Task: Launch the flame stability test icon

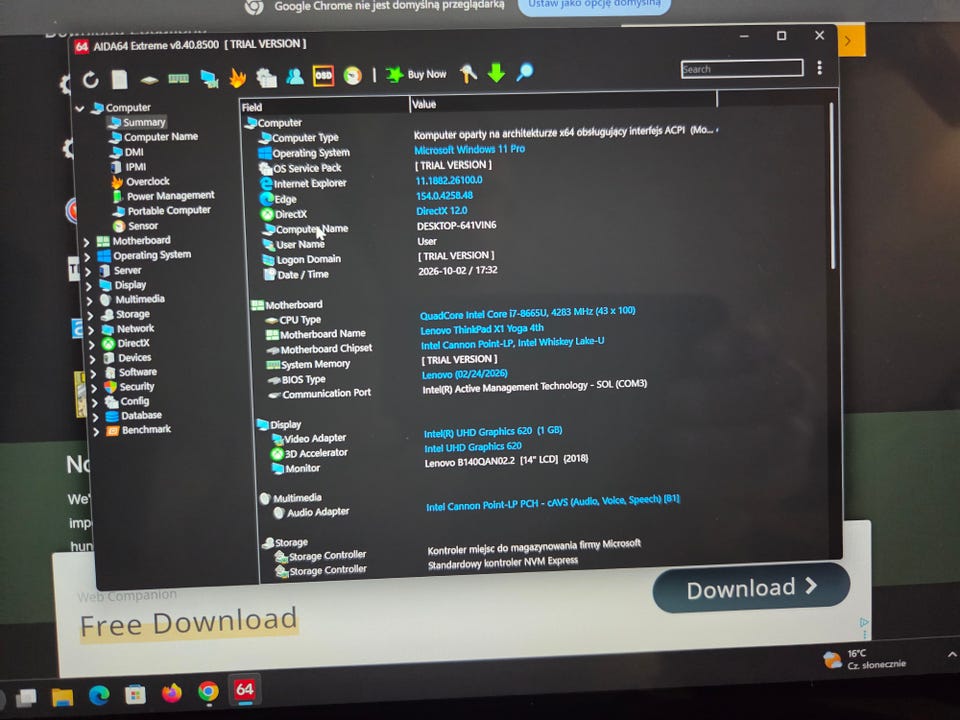Action: pos(238,78)
